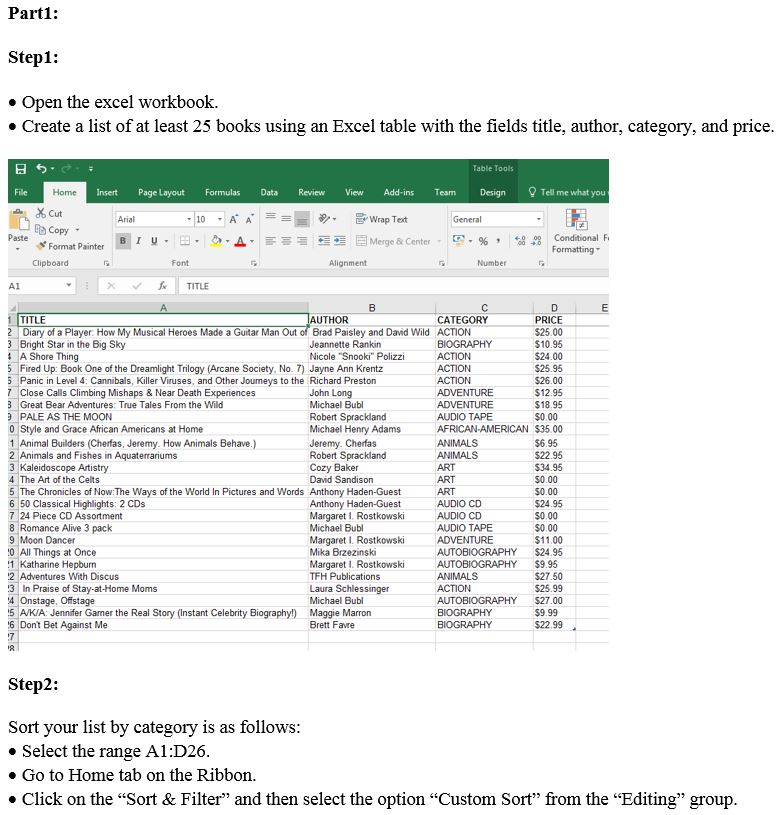Click cell with Mika Brzezinski
The image size is (779, 815).
(x=372, y=552)
